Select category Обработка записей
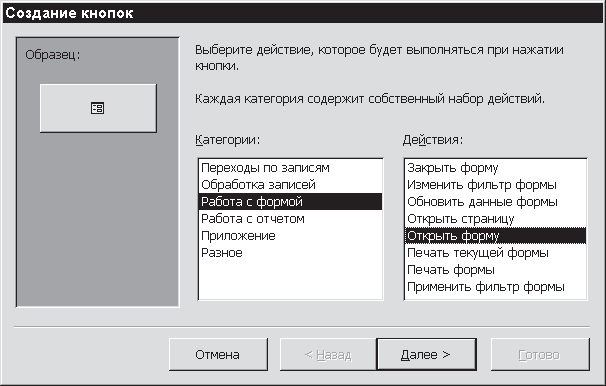Screen dimensions: 606x386 pos(290,185)
